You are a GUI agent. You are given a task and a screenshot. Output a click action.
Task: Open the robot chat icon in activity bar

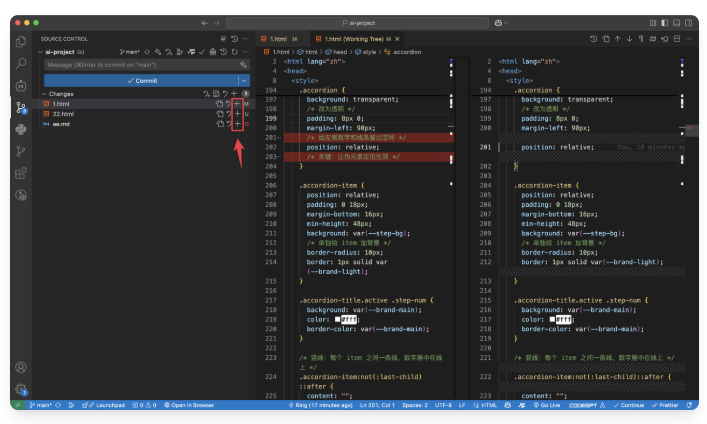pos(21,86)
